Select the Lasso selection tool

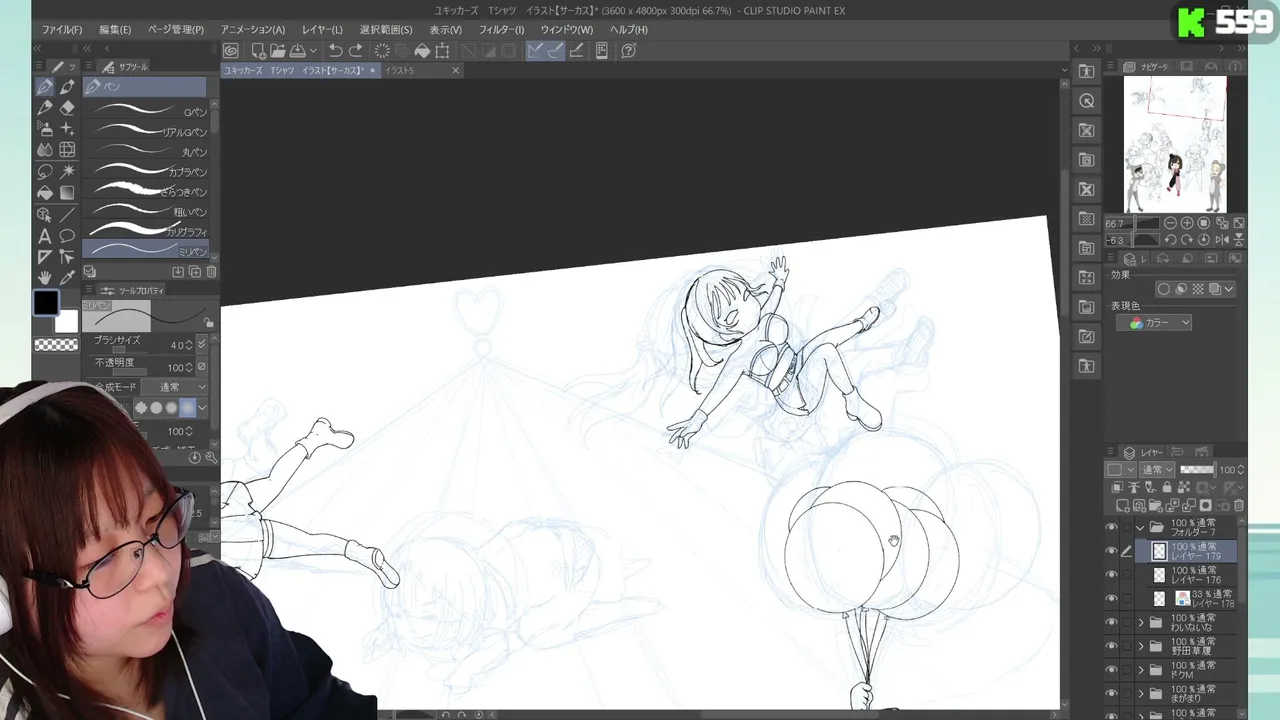tap(45, 171)
